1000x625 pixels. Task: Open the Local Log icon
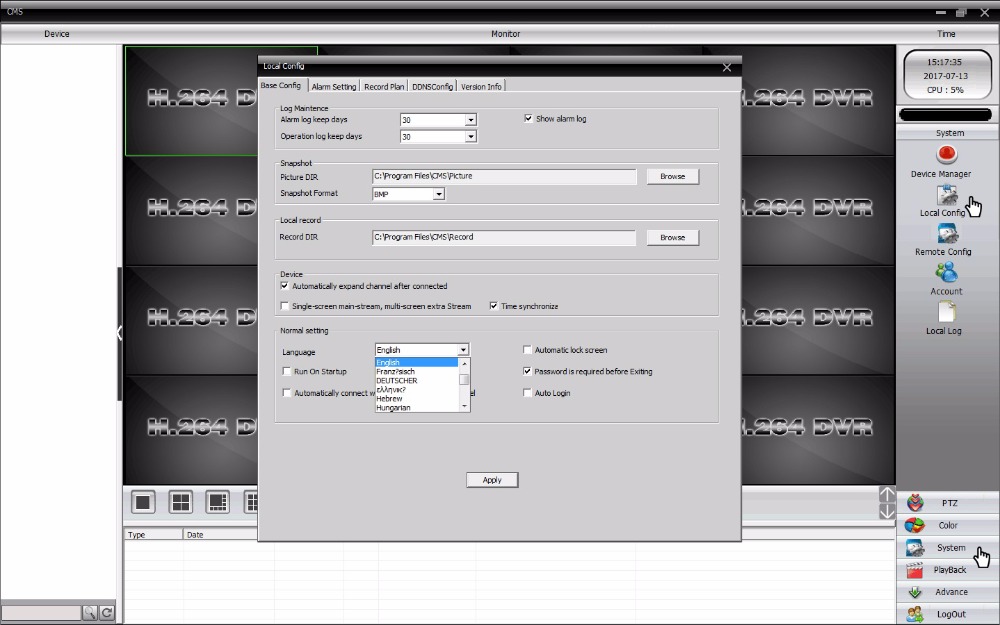pyautogui.click(x=946, y=313)
